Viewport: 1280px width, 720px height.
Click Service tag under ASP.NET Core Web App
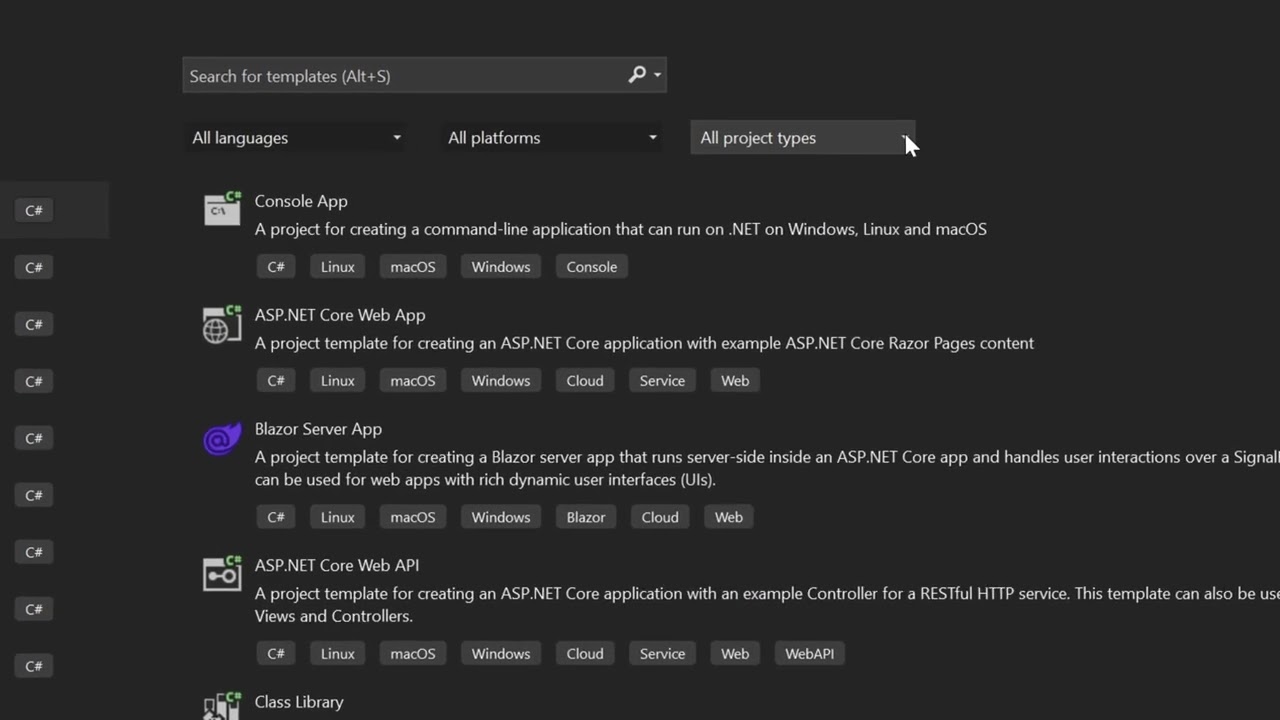[x=662, y=381]
